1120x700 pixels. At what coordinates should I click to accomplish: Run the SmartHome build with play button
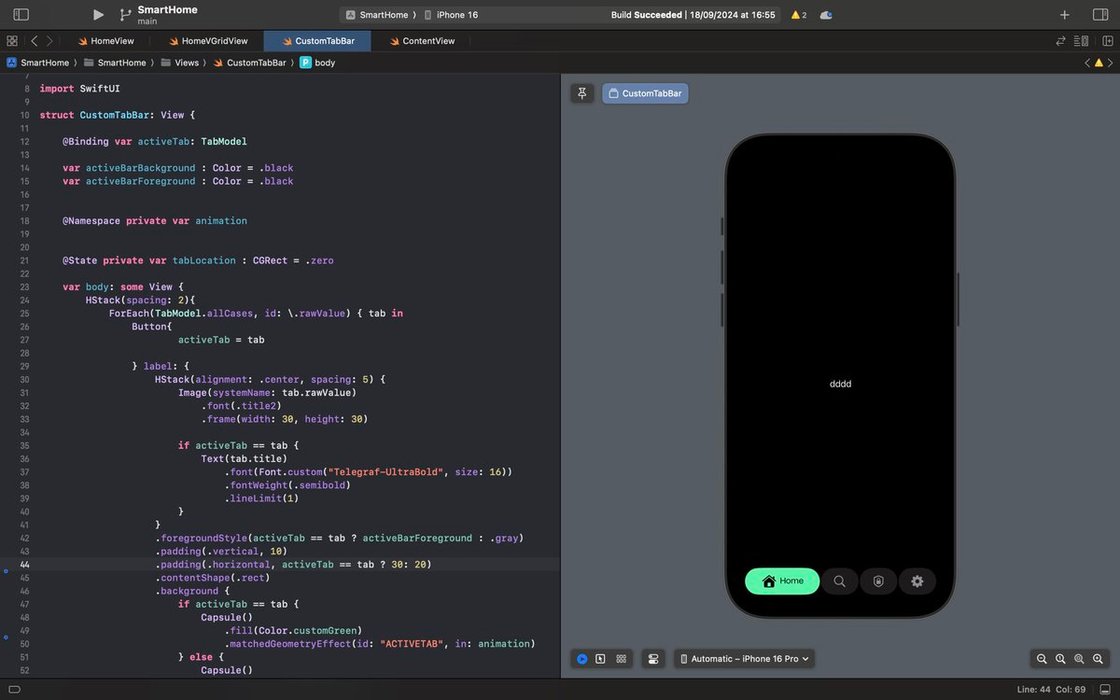(x=98, y=14)
